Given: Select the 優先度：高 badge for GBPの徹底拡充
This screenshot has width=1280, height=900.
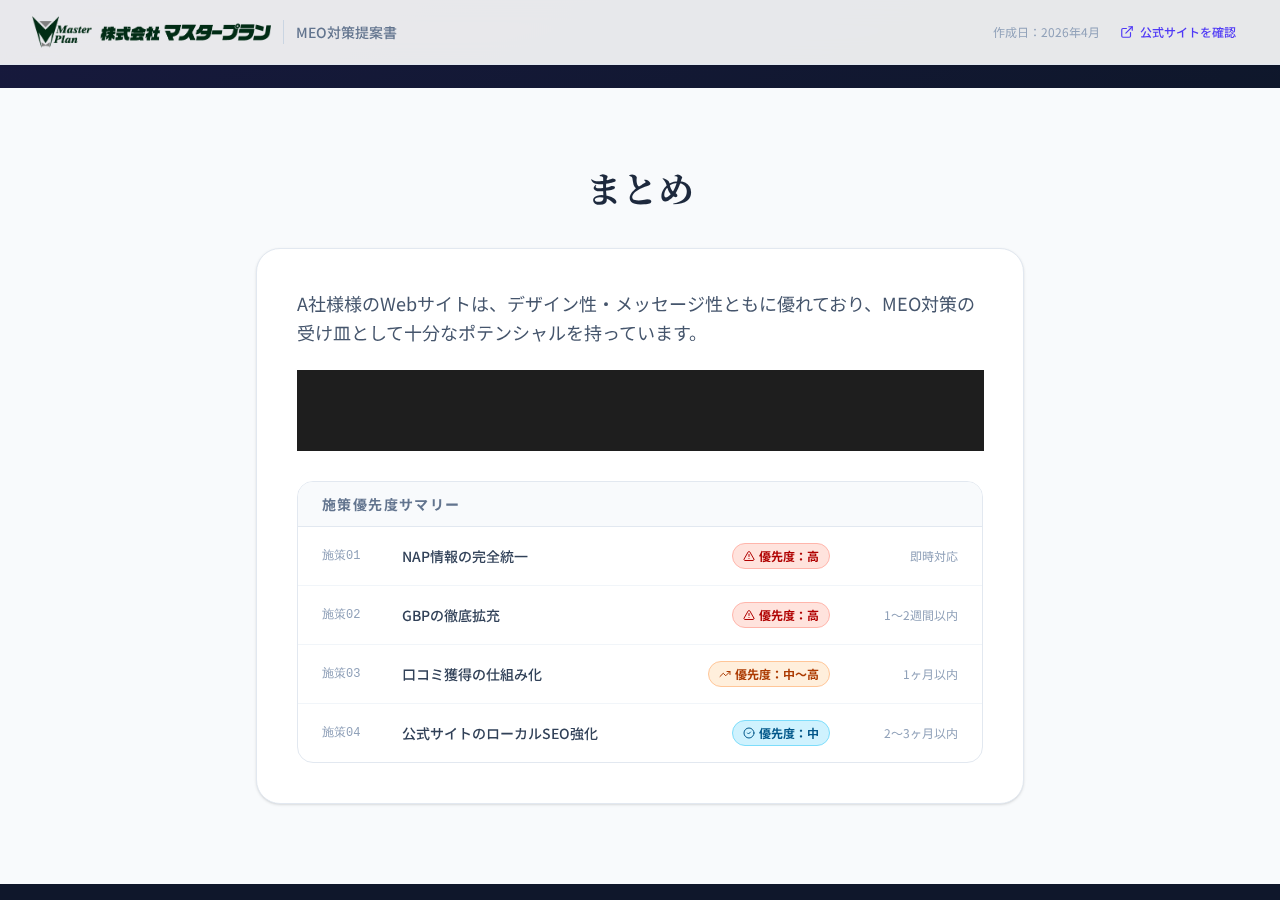Looking at the screenshot, I should [x=780, y=615].
